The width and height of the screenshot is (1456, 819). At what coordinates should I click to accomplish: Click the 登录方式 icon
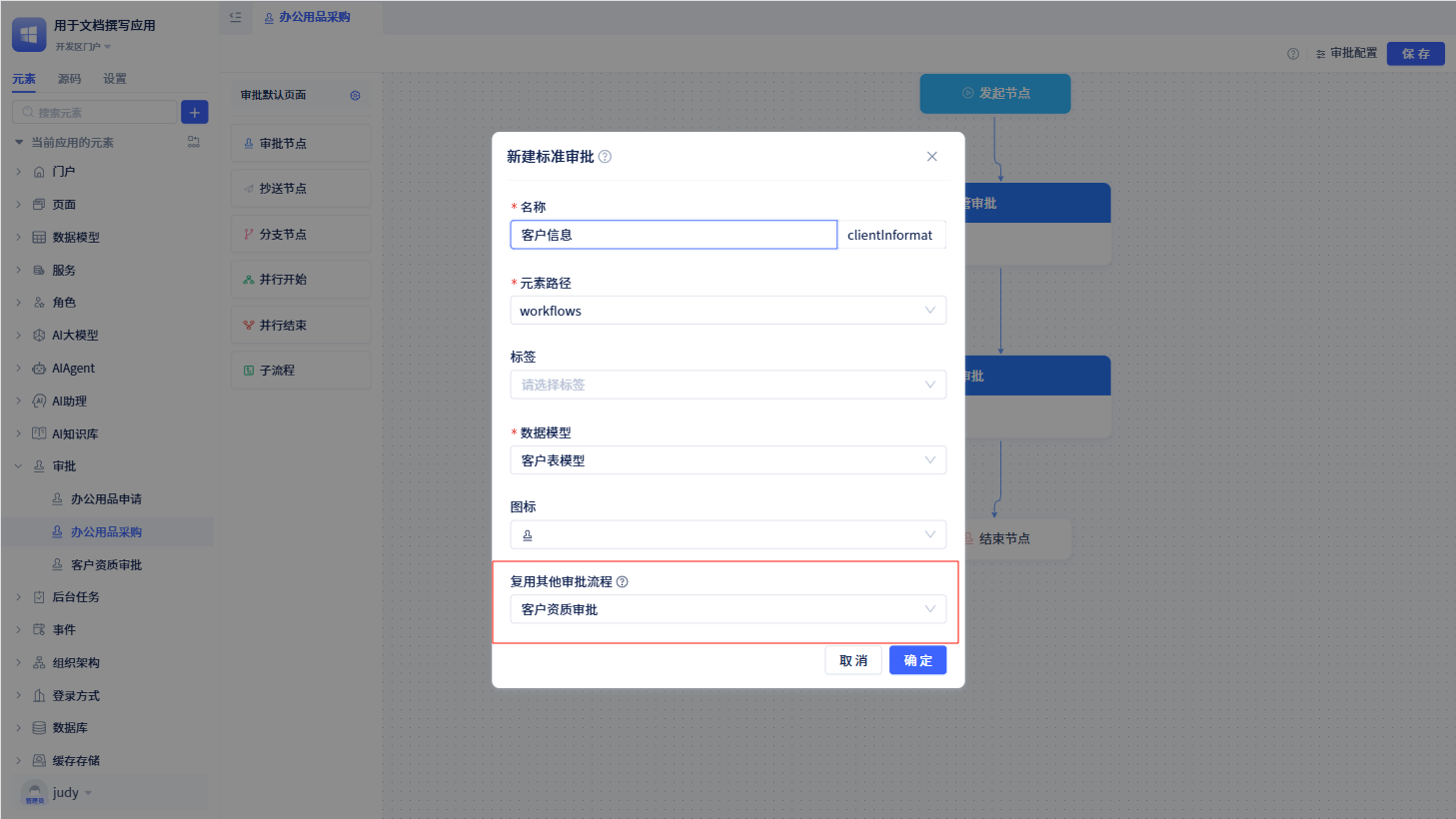click(39, 695)
